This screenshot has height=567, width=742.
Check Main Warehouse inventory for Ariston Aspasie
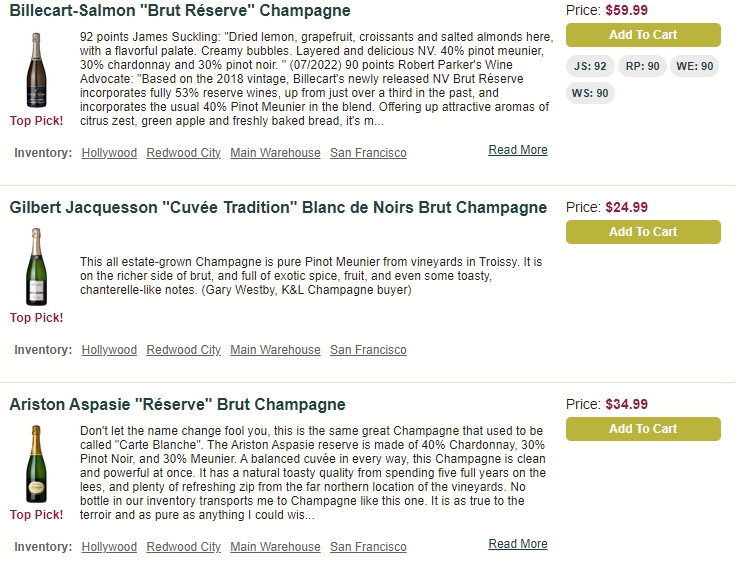click(275, 547)
